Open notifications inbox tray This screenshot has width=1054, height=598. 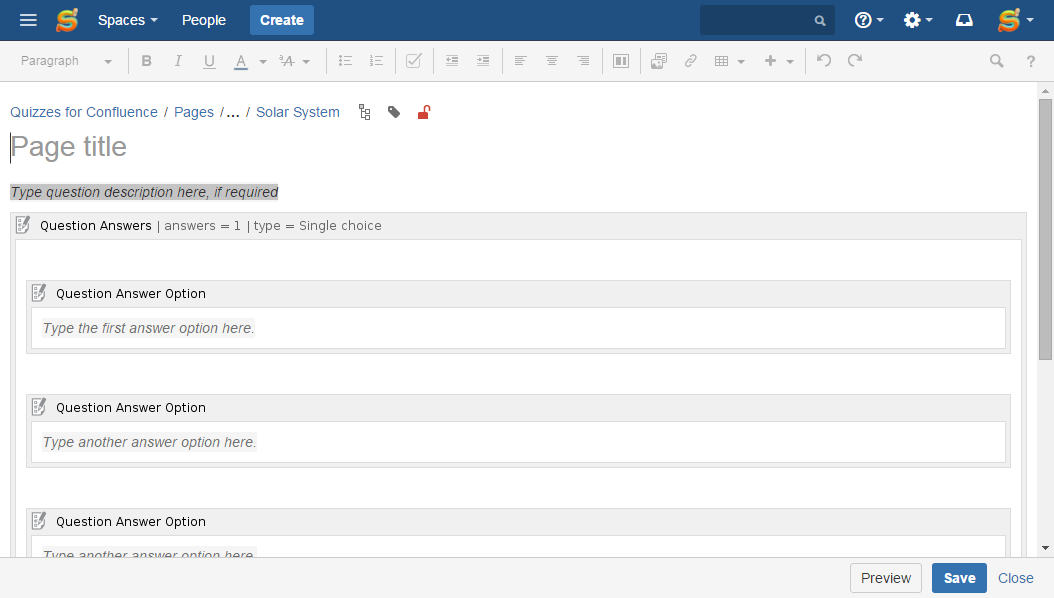coord(964,20)
